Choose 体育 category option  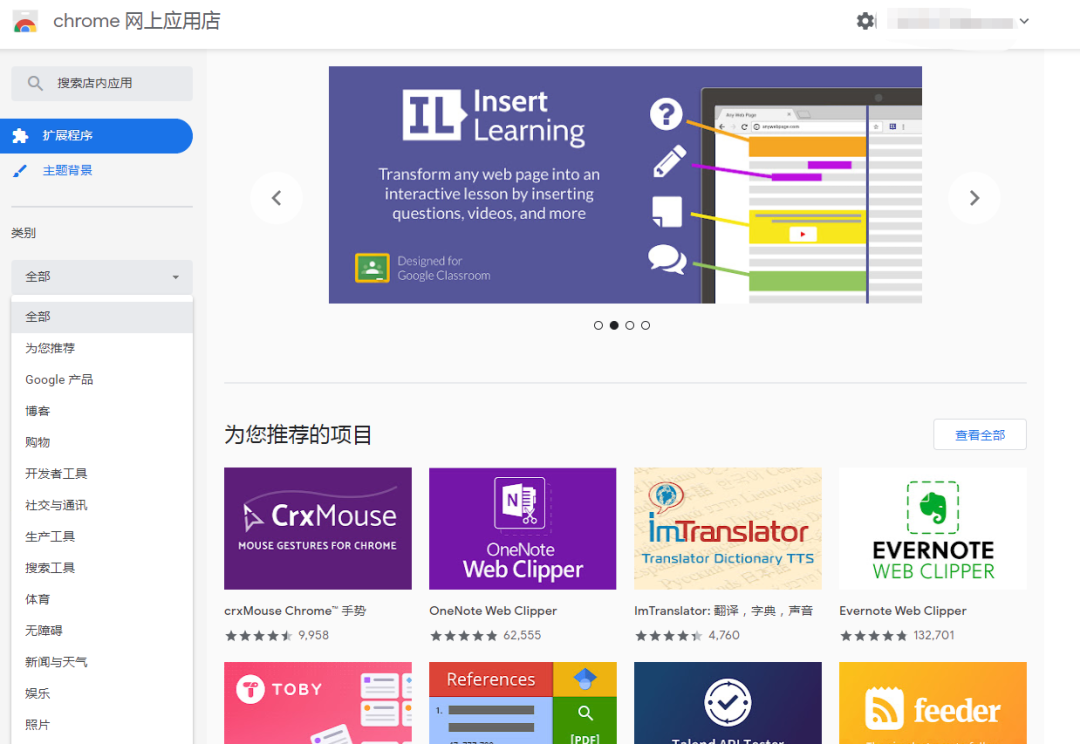tap(102, 599)
